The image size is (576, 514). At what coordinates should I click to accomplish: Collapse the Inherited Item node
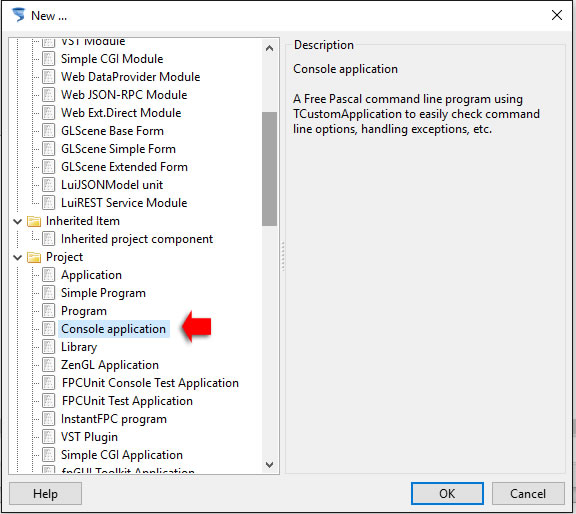(x=17, y=222)
